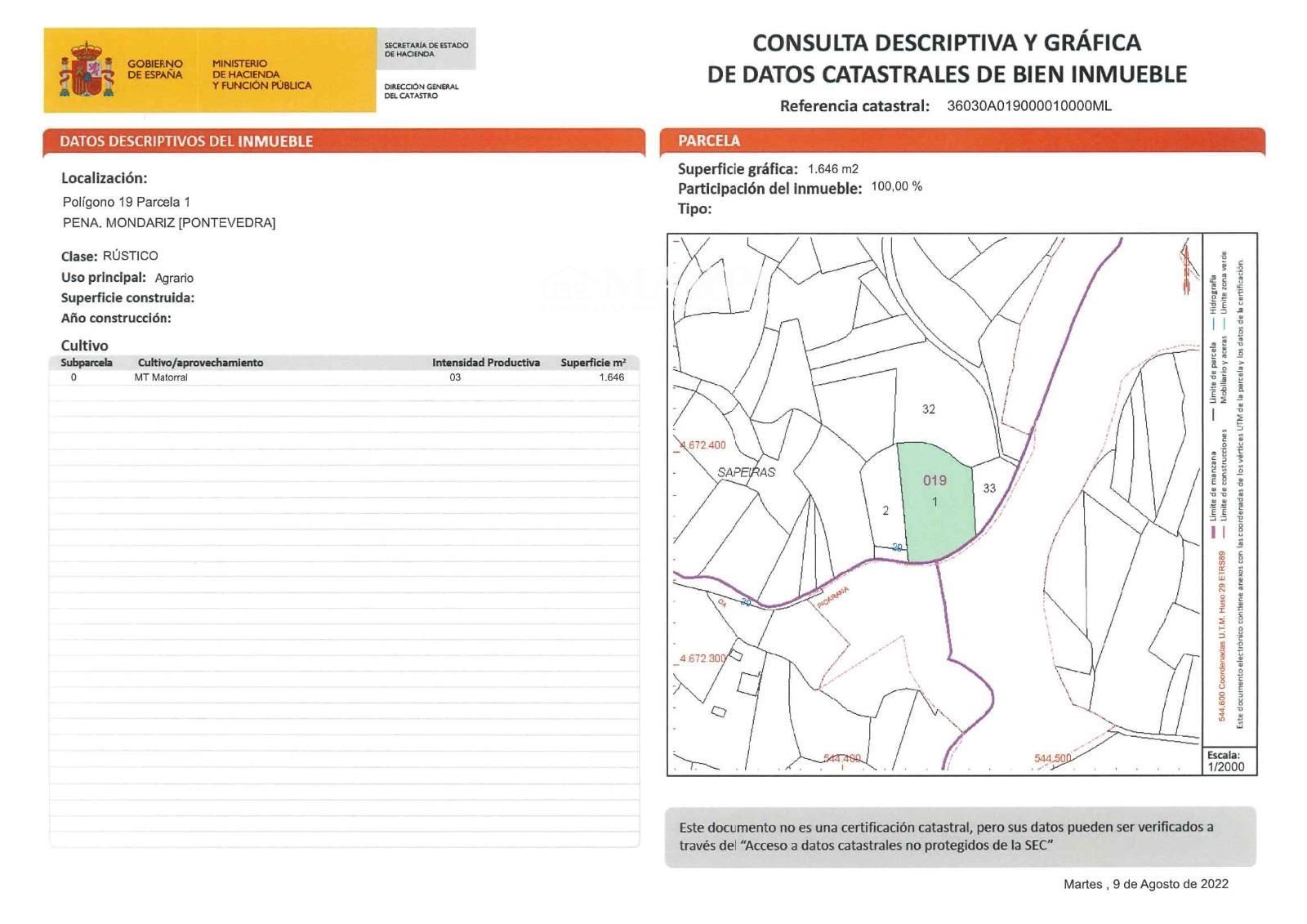This screenshot has height=924, width=1307.
Task: Click the '4.672.400' coordinate label
Action: 703,445
